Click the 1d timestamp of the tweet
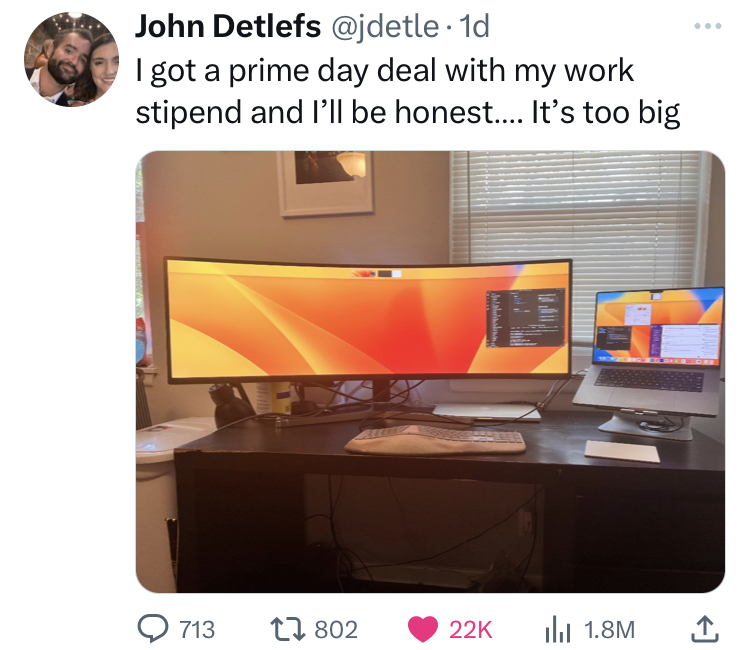The image size is (750, 650). pos(474,26)
